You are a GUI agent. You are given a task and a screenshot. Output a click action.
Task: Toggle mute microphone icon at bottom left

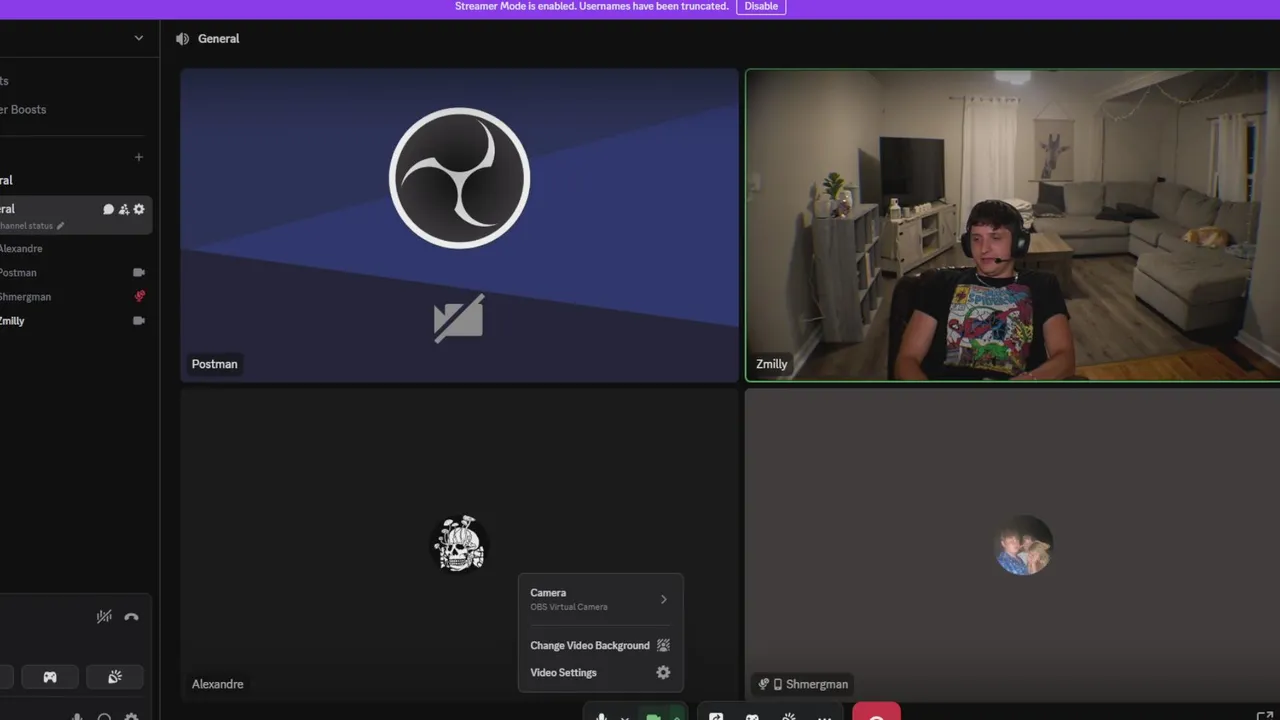click(x=77, y=716)
